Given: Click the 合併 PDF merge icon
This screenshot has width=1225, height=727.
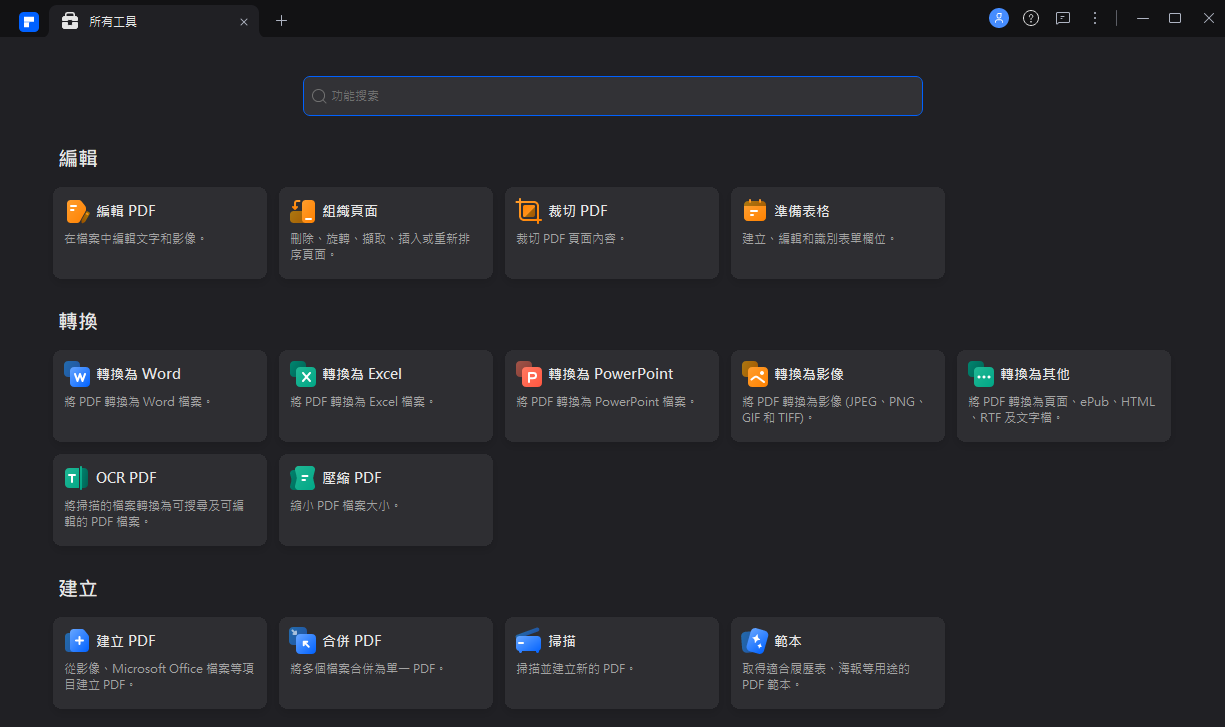Looking at the screenshot, I should [303, 641].
